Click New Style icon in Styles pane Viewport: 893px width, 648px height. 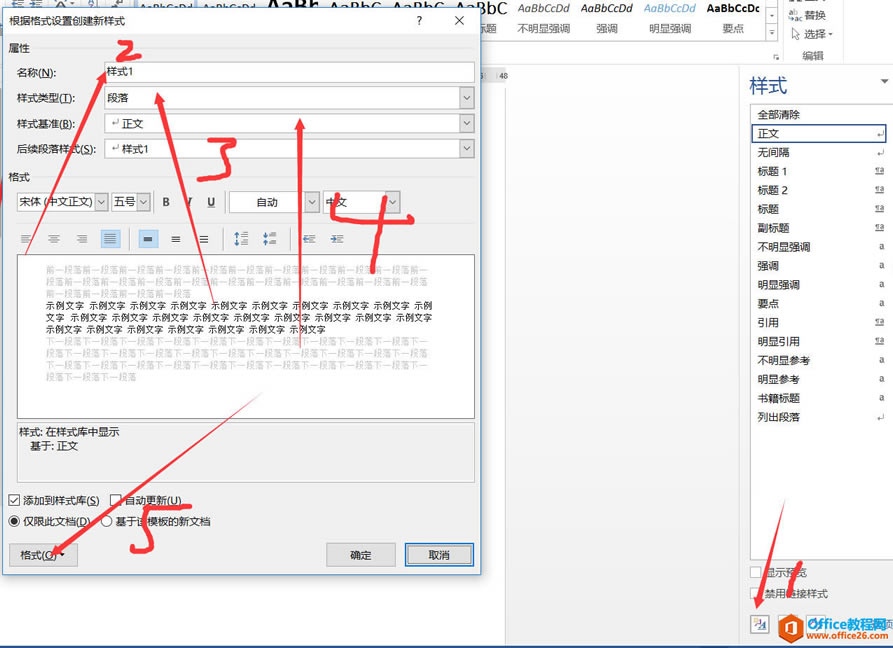click(x=760, y=625)
